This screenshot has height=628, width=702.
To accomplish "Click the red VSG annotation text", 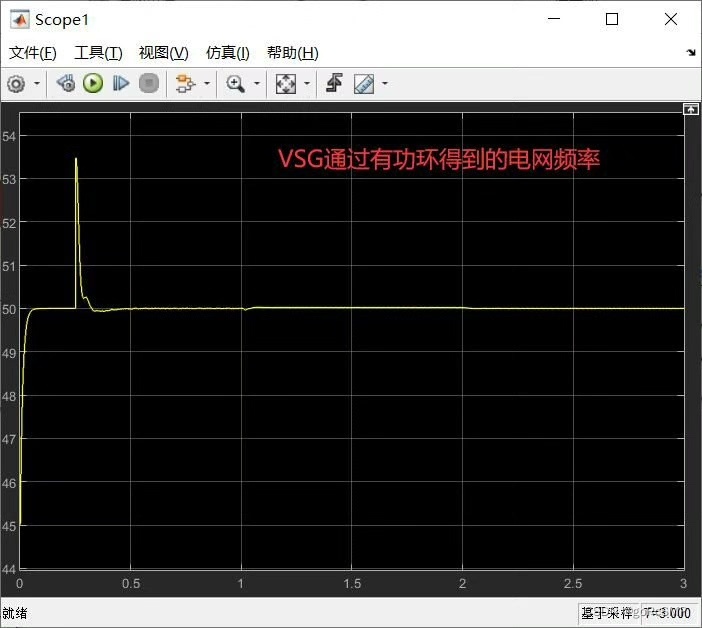I will click(x=439, y=159).
